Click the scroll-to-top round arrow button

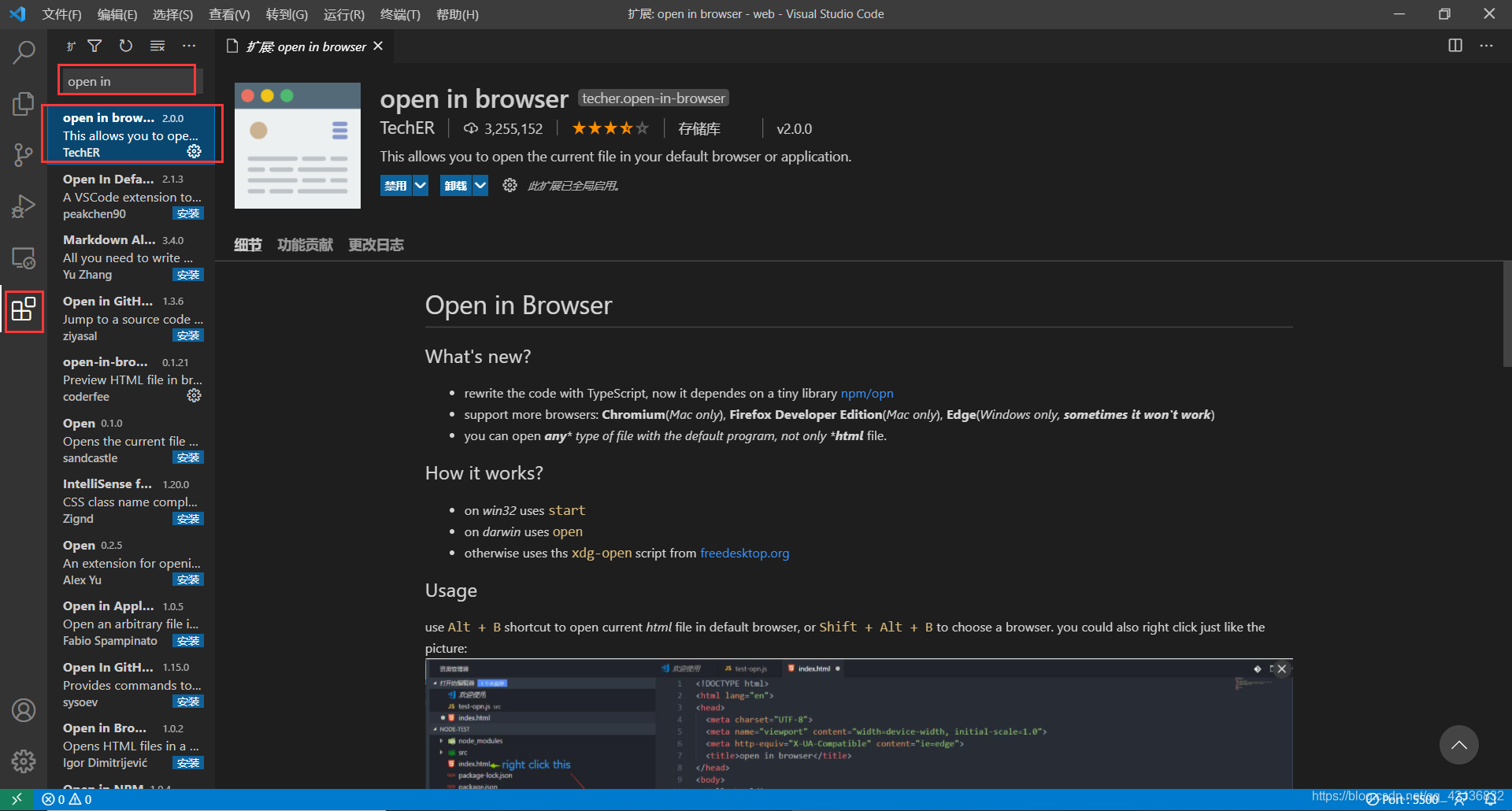[x=1459, y=745]
